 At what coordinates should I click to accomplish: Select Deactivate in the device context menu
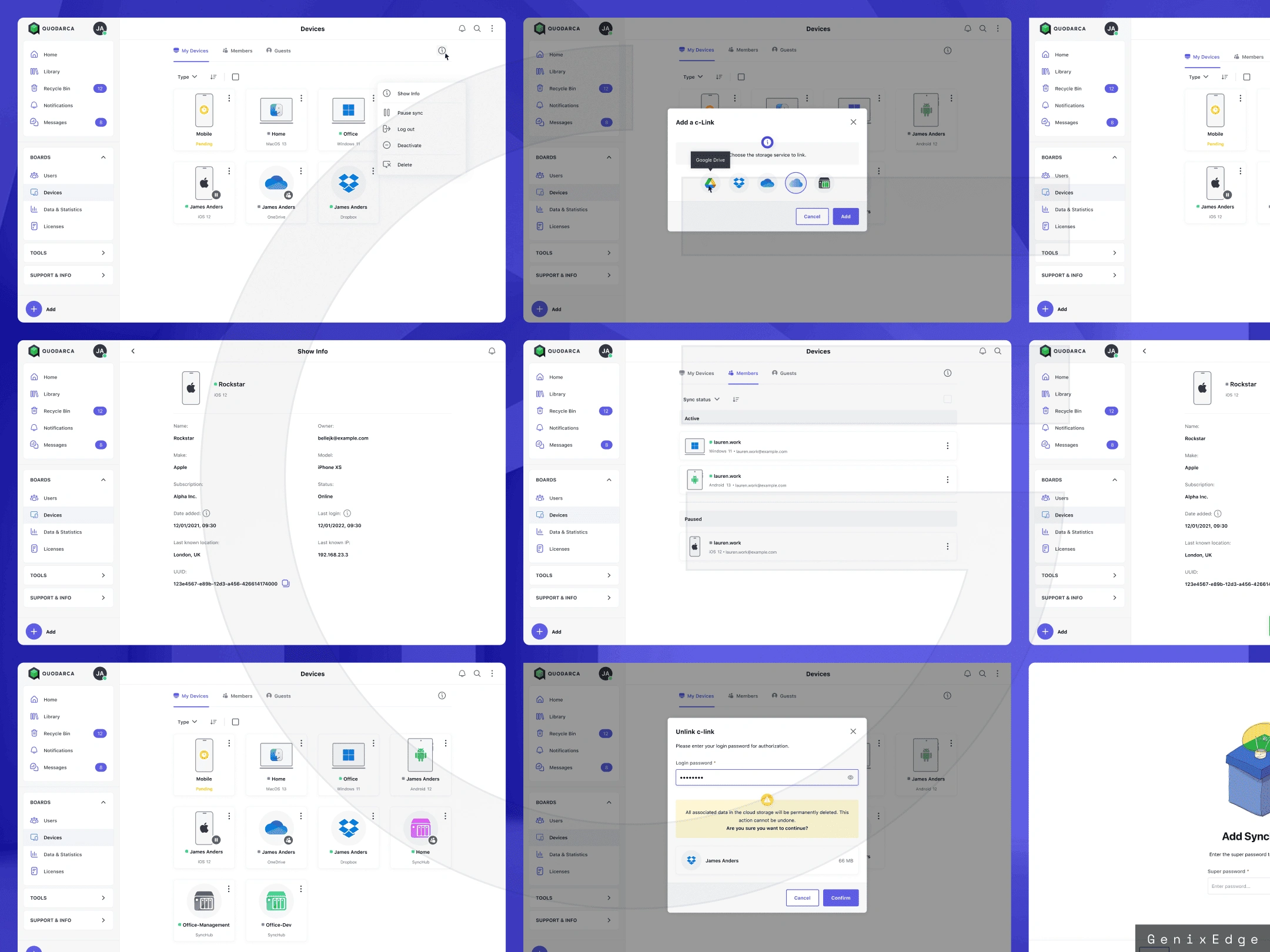point(409,145)
